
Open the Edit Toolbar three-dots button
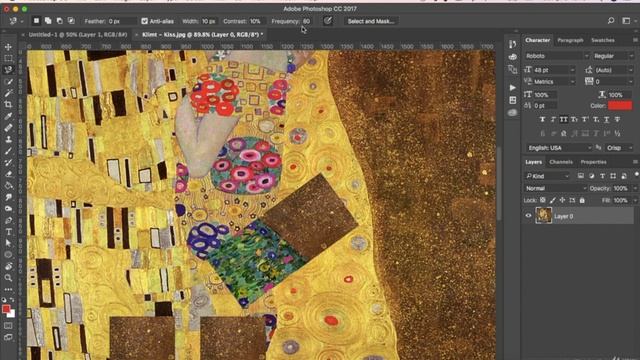[8, 289]
